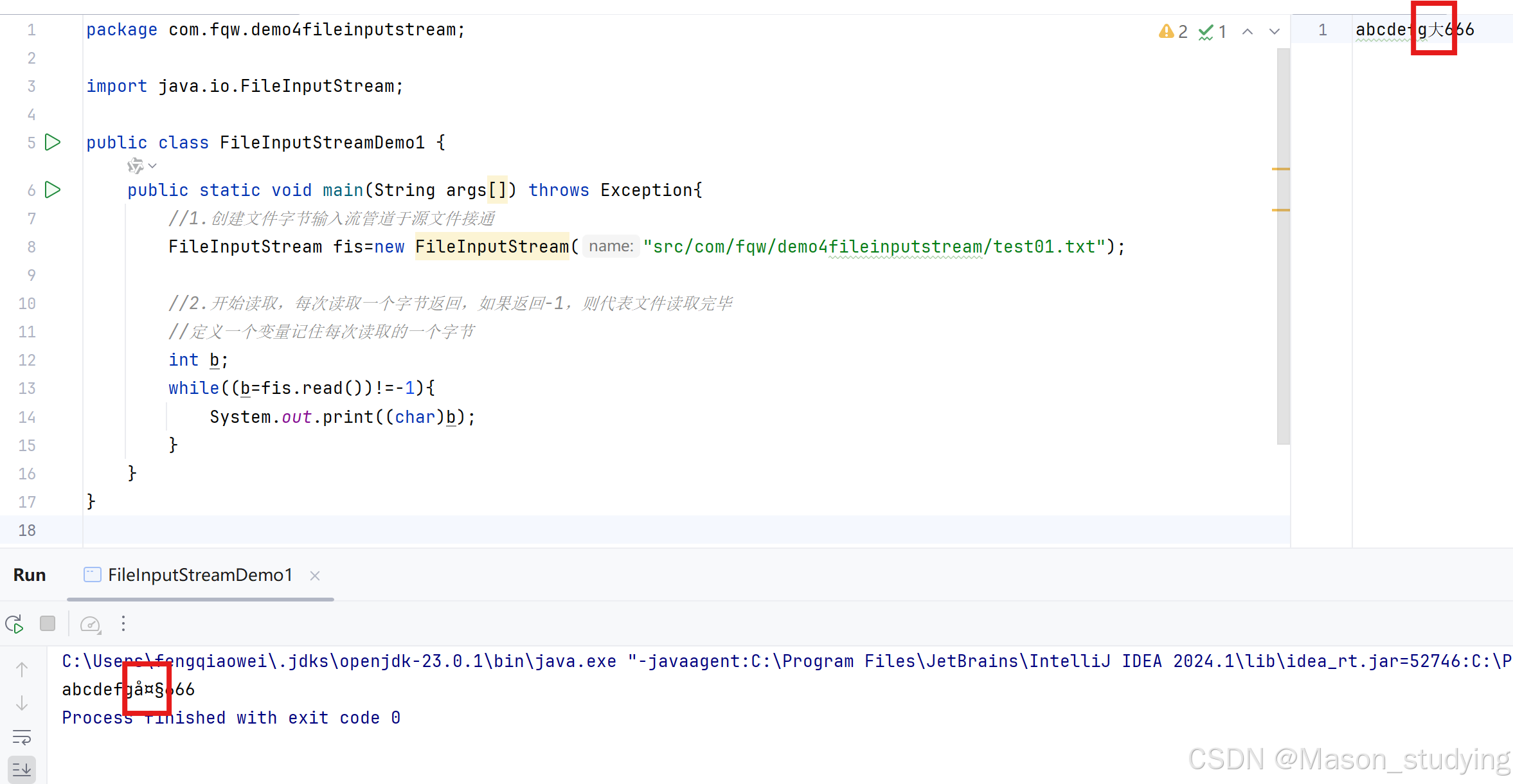Close the FileInputStreamDemo1 run tab

[x=315, y=576]
